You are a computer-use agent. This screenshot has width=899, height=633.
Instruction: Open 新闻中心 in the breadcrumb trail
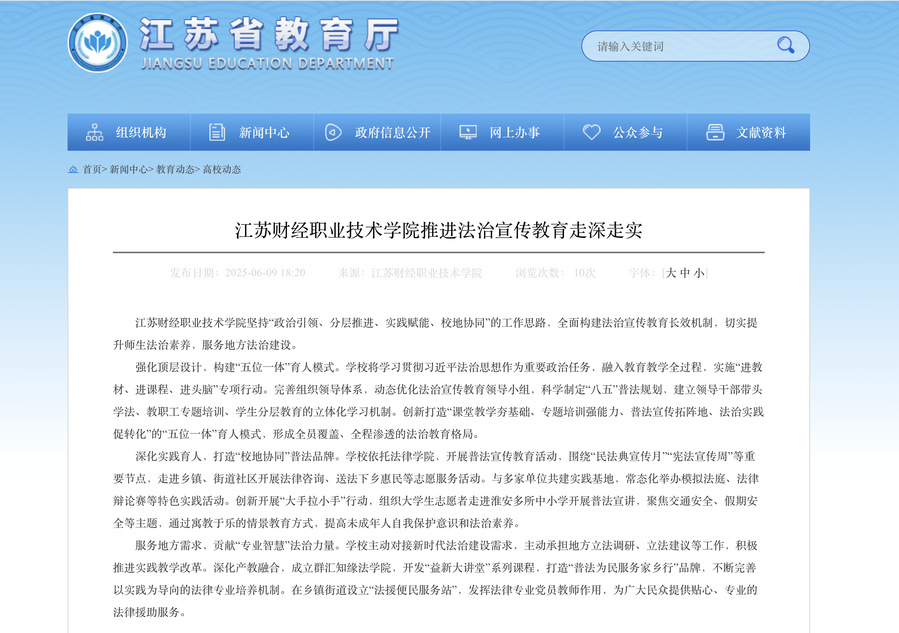128,169
